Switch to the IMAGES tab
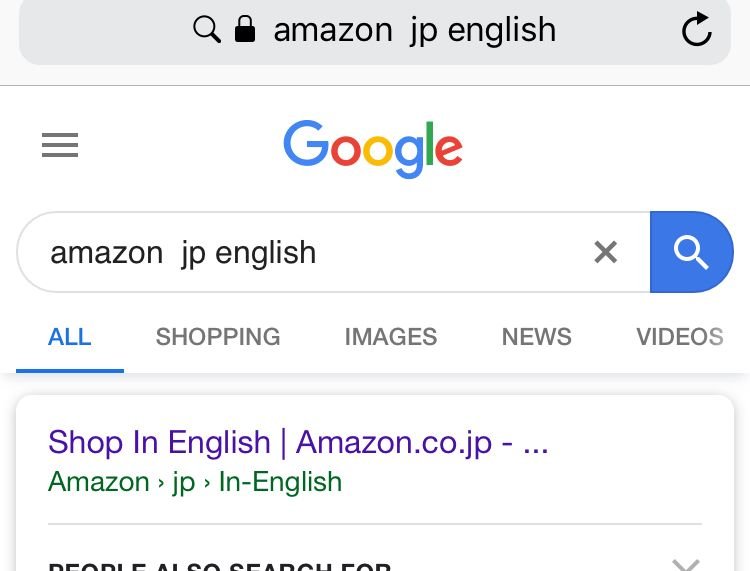Image resolution: width=750 pixels, height=571 pixels. (x=391, y=337)
